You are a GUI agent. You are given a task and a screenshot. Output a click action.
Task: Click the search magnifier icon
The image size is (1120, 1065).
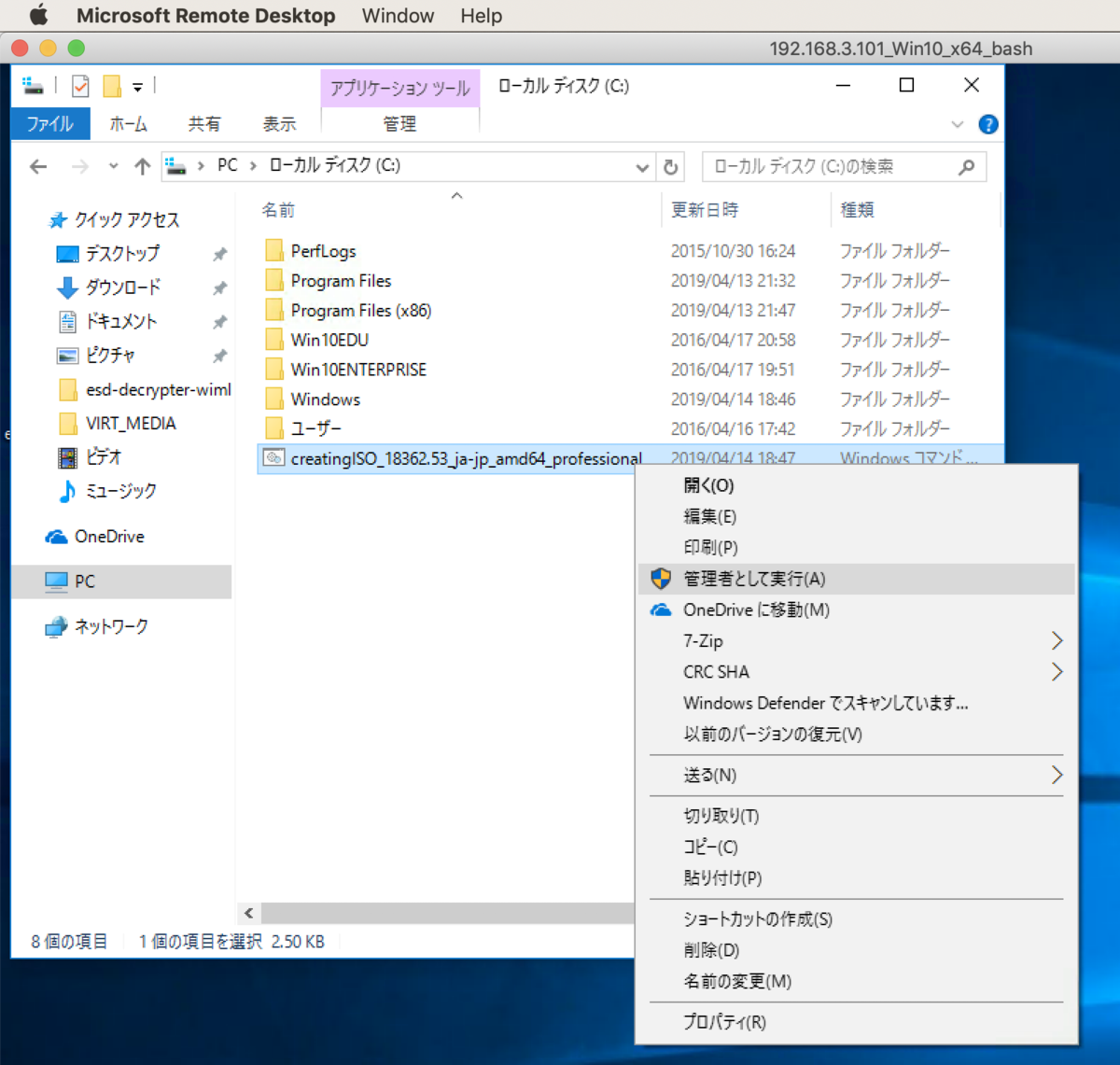tap(966, 166)
